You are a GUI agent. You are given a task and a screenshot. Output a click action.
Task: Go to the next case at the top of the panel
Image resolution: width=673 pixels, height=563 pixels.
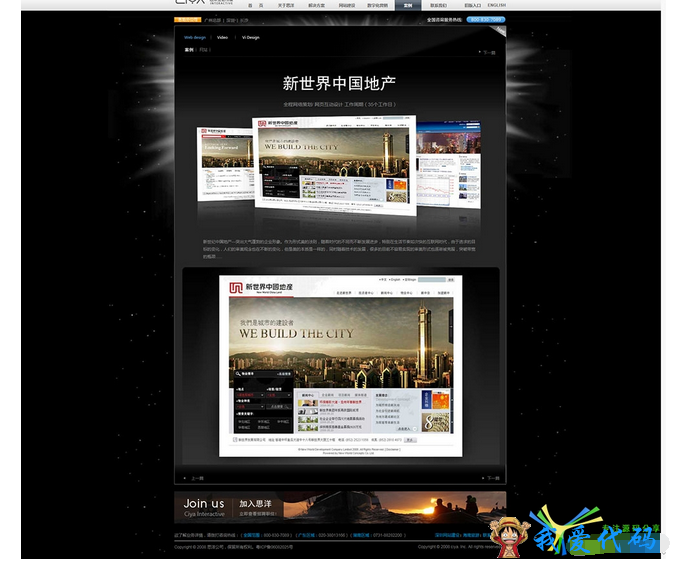pos(488,52)
